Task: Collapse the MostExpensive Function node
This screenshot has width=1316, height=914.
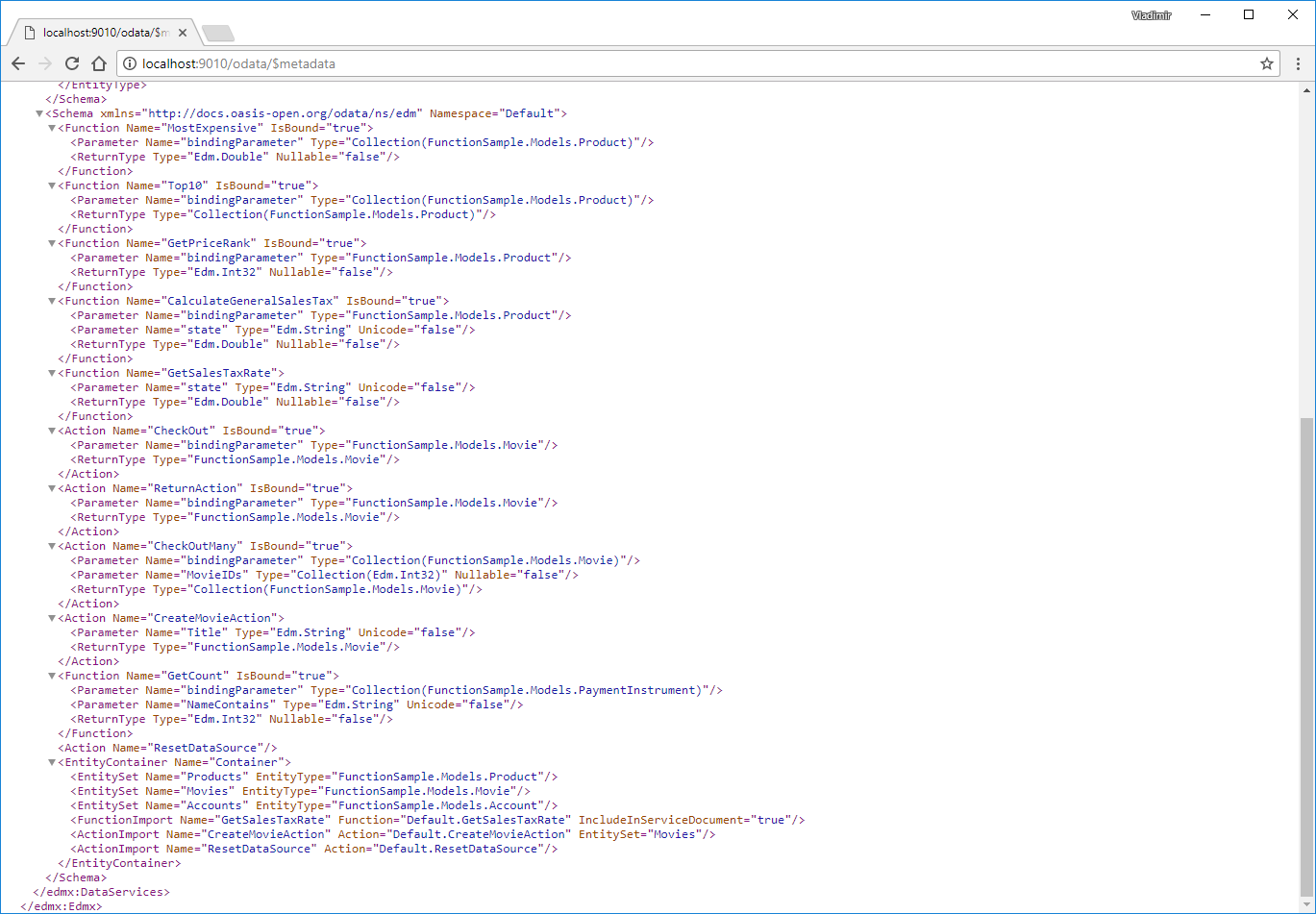Action: tap(52, 128)
